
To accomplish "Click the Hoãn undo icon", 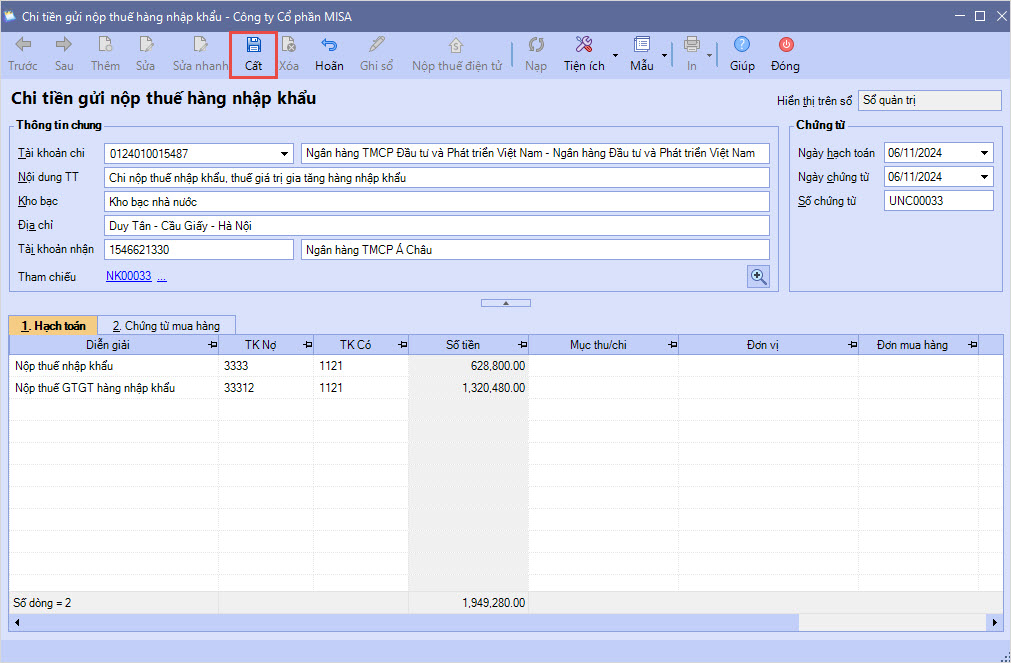I will pyautogui.click(x=329, y=45).
